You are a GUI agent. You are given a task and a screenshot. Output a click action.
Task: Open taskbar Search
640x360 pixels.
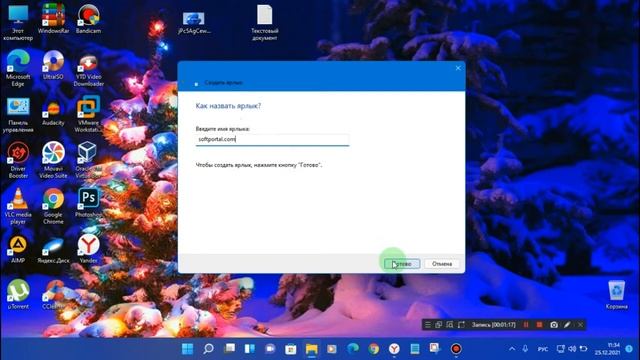(208, 349)
